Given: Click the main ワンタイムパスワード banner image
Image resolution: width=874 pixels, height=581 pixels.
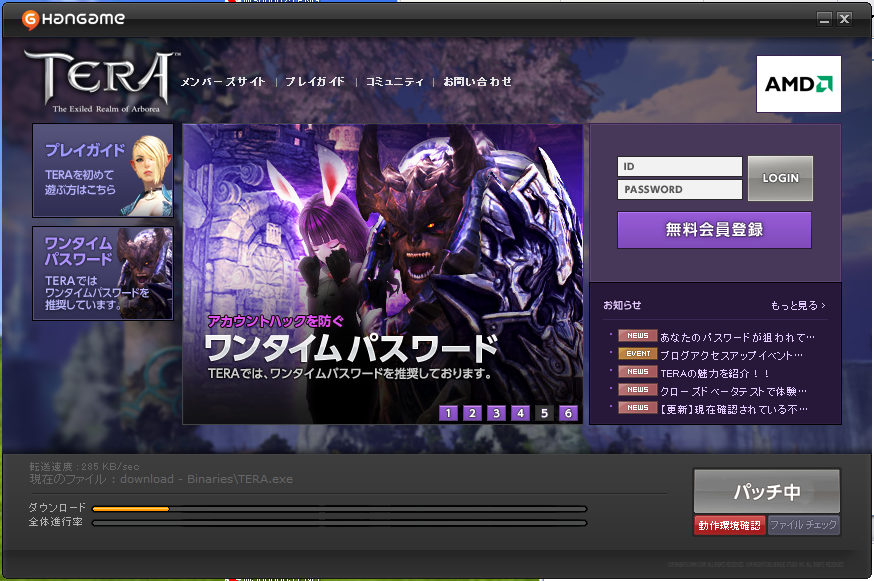Looking at the screenshot, I should [x=382, y=274].
